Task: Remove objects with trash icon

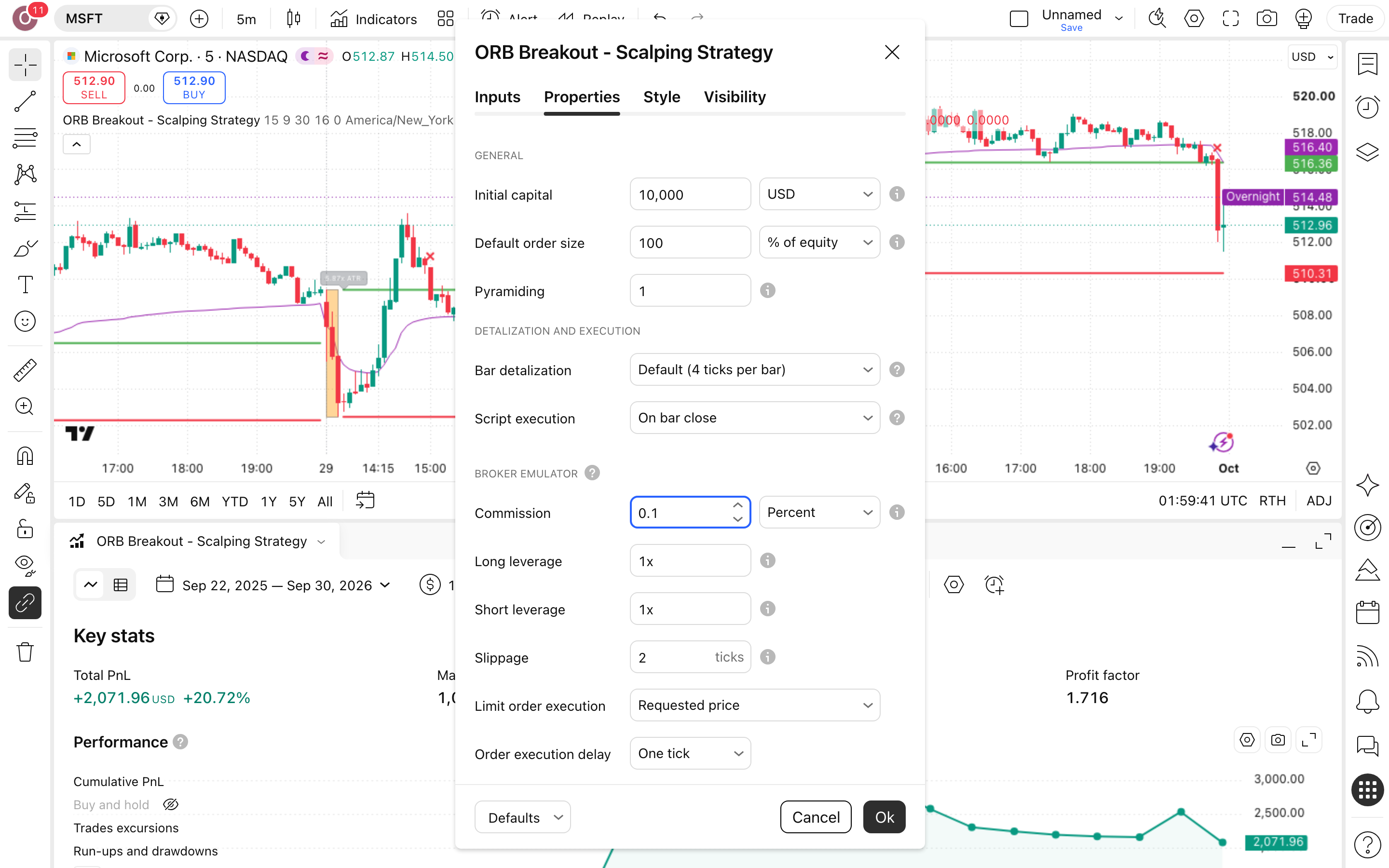Action: (x=25, y=651)
